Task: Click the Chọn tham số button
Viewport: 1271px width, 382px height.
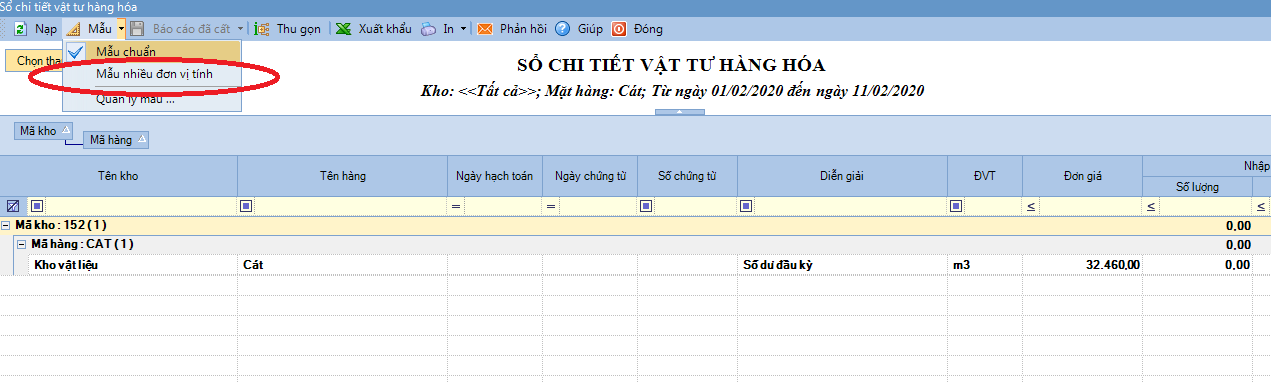Action: click(x=34, y=61)
